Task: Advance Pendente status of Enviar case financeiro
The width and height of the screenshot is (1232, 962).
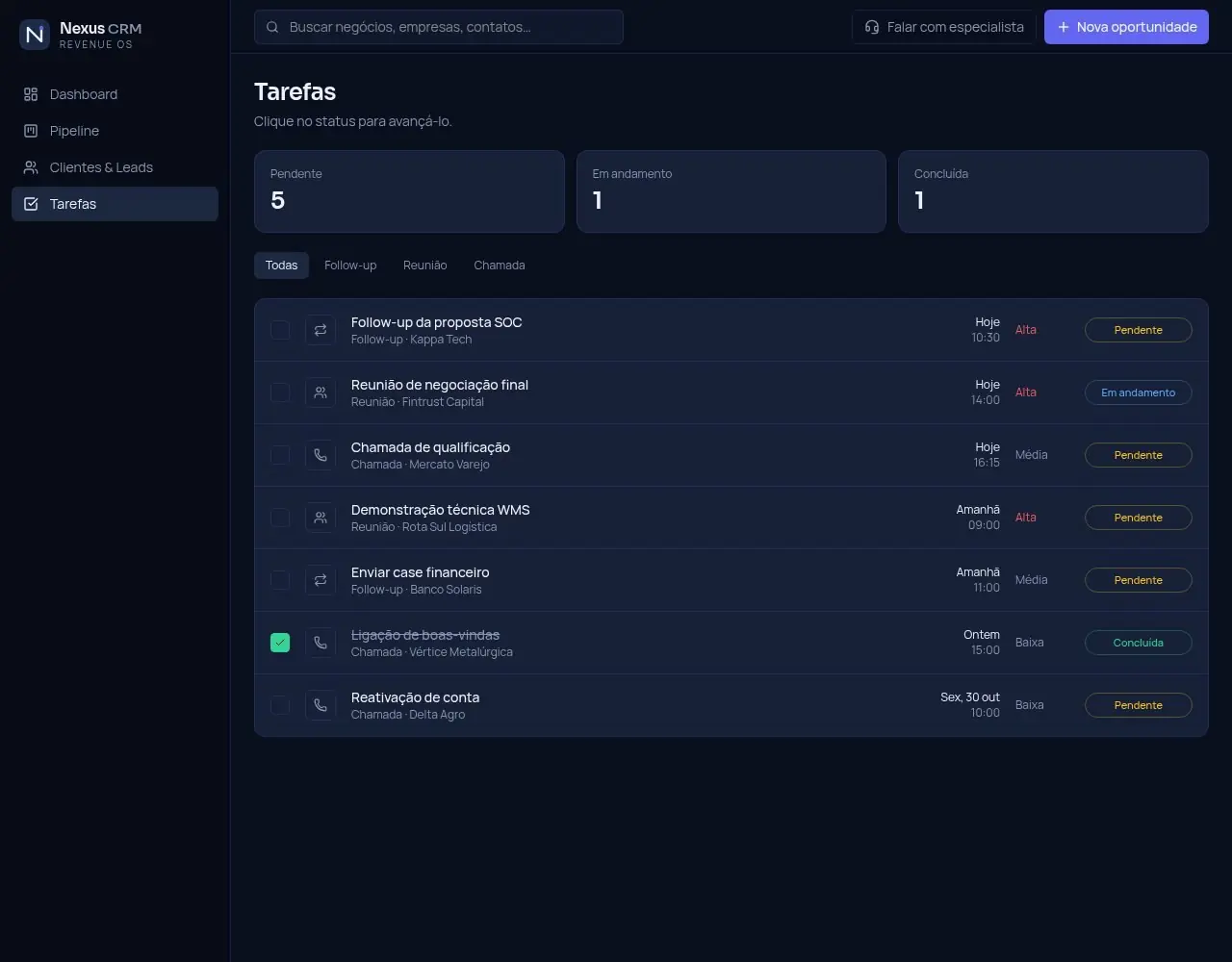Action: [1139, 580]
